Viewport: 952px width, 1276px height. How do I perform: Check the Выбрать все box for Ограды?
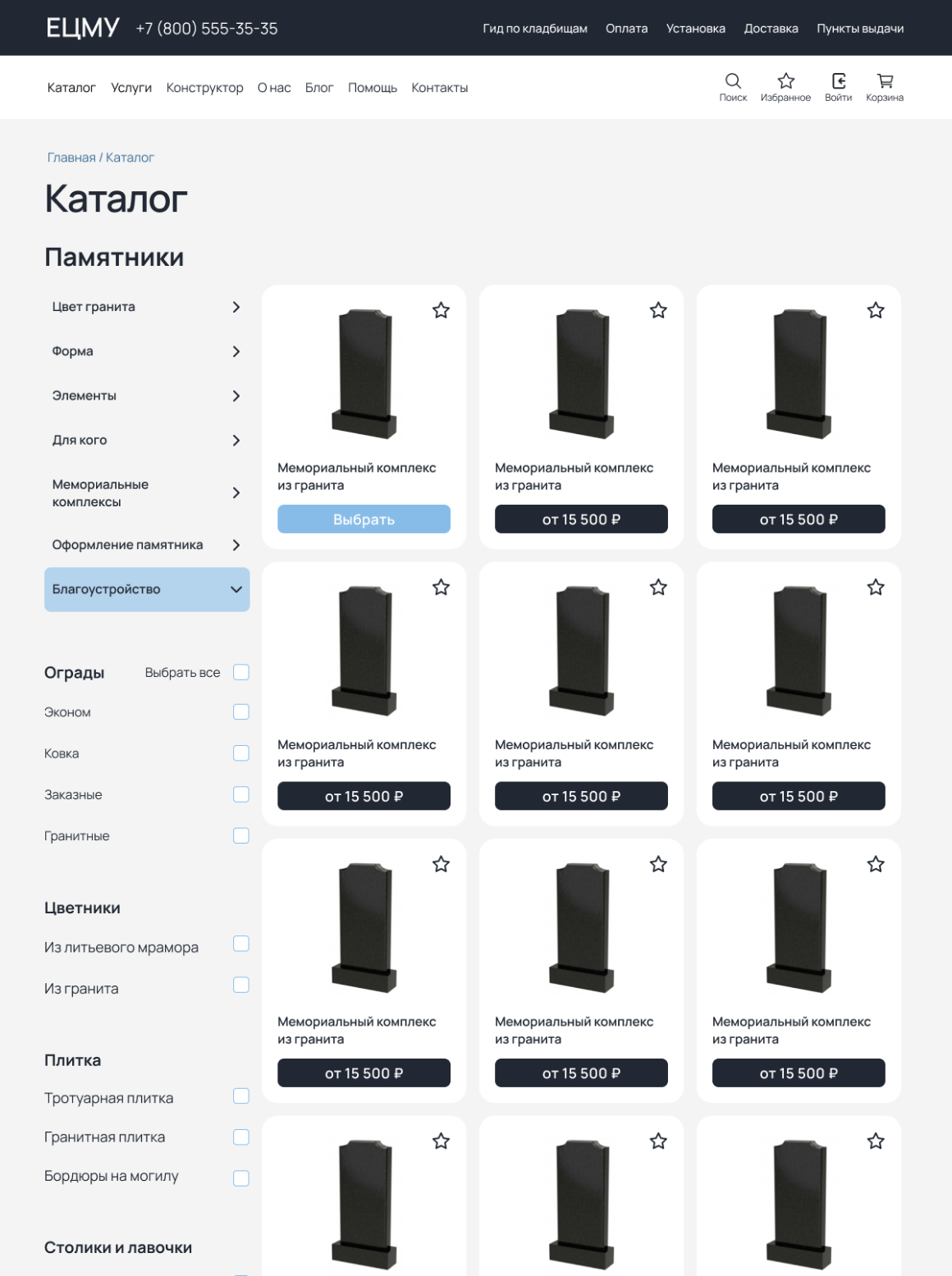(241, 672)
